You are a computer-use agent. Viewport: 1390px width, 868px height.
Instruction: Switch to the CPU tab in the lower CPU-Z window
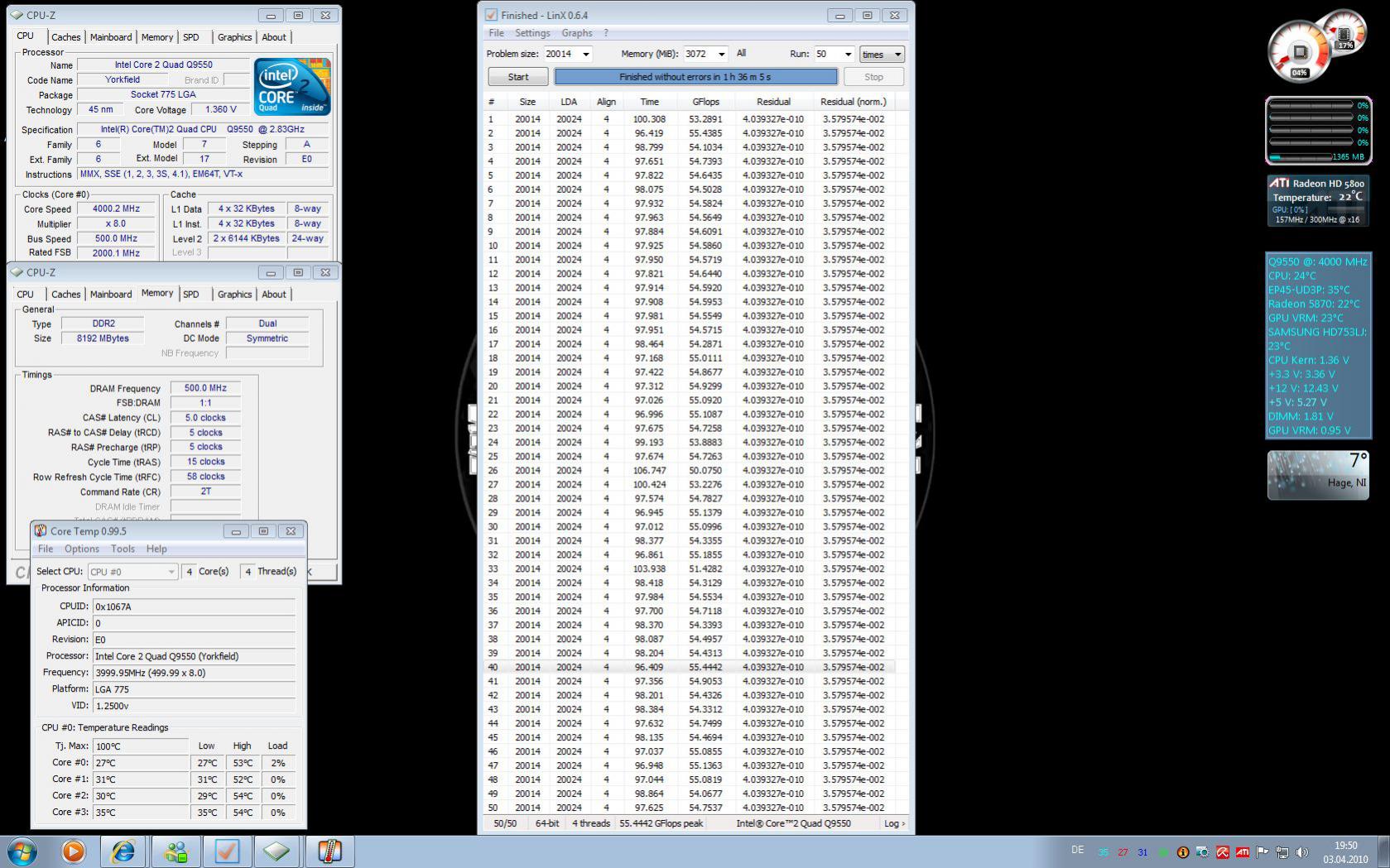click(26, 295)
